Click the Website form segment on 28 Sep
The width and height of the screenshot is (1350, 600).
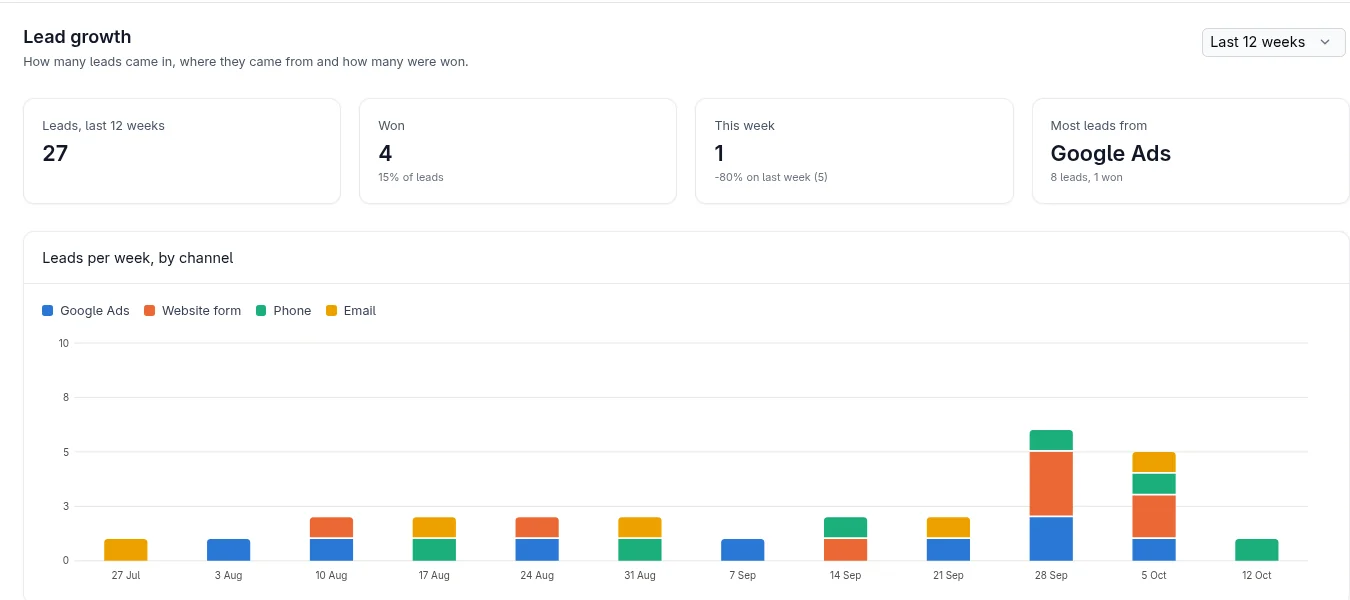(1051, 484)
